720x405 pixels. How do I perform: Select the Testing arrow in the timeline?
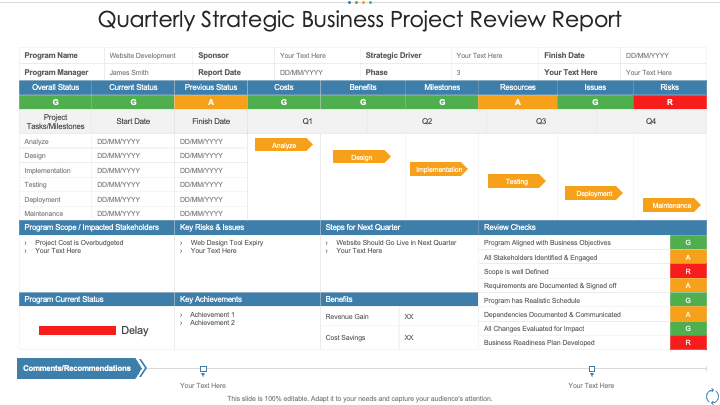516,181
